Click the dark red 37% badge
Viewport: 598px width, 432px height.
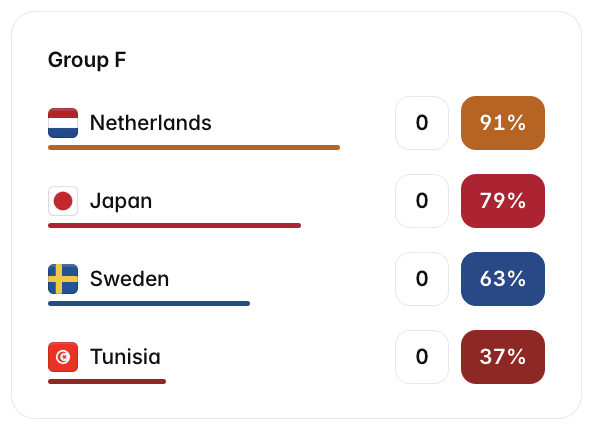(x=503, y=357)
